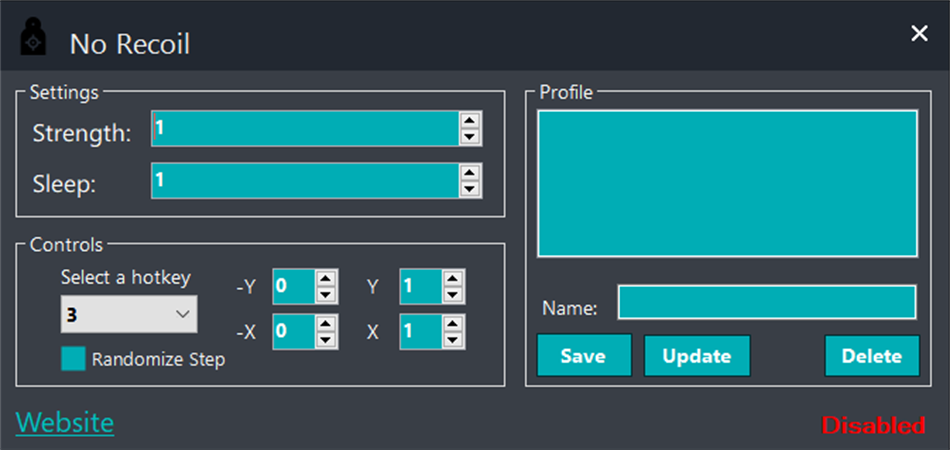950x450 pixels.
Task: Increase the X value with up arrow
Action: pyautogui.click(x=453, y=323)
